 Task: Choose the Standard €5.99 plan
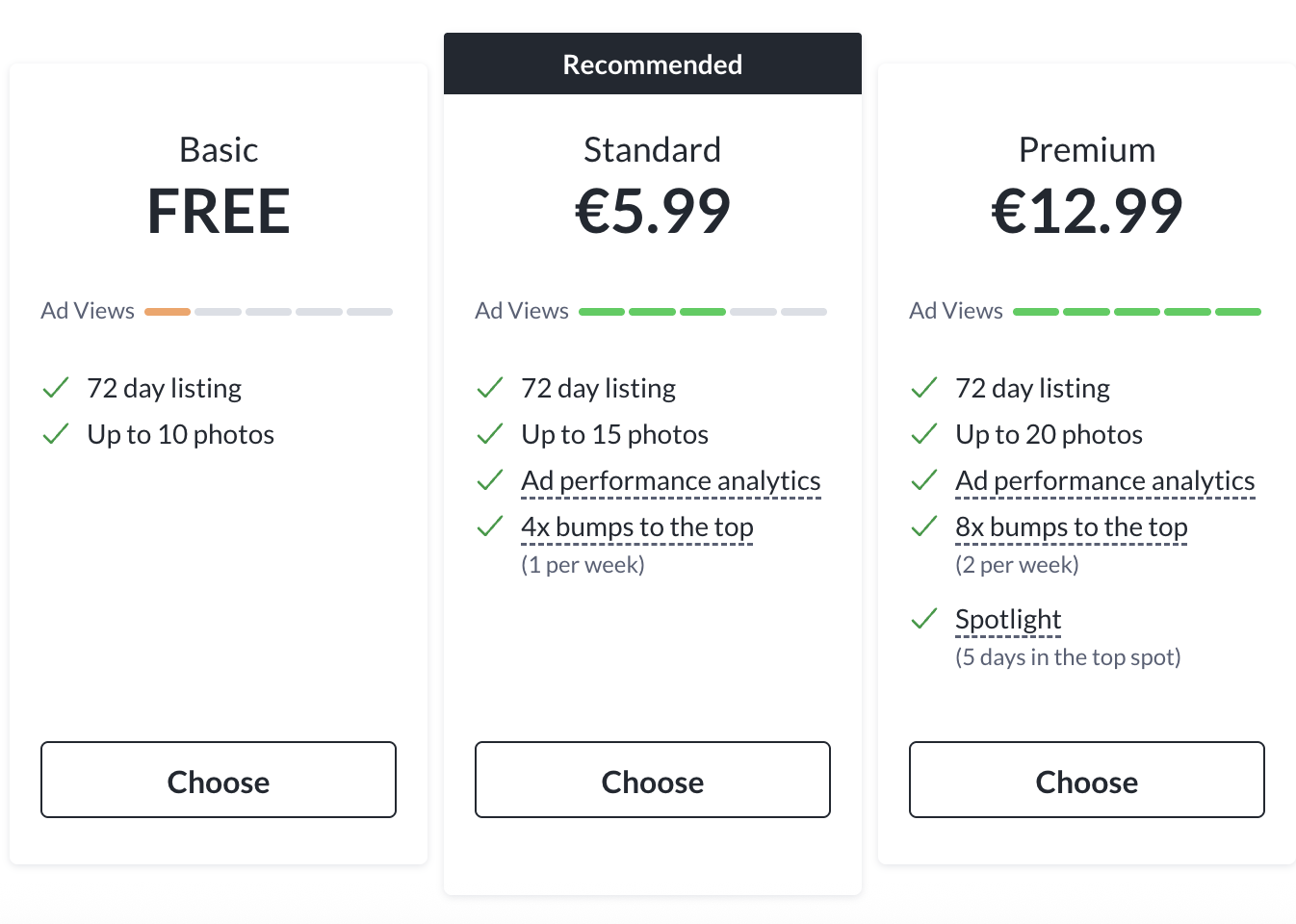[x=653, y=781]
